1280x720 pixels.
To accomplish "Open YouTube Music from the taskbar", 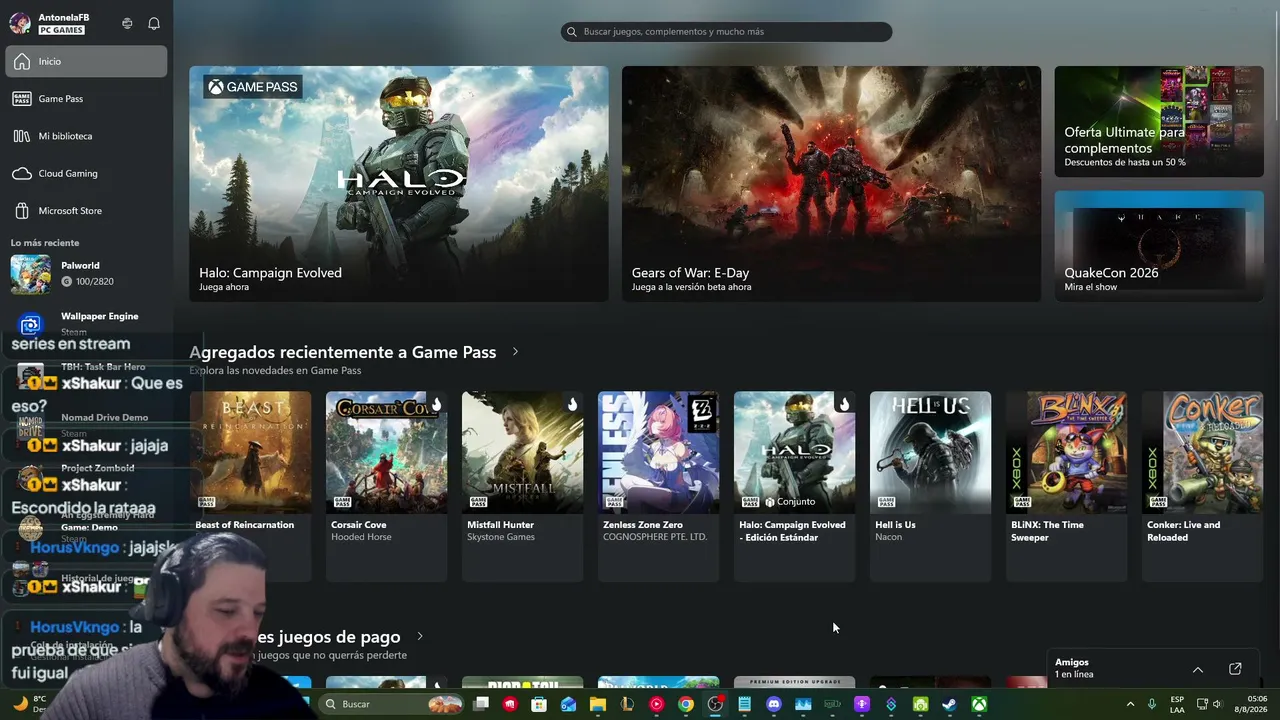I will tap(656, 704).
